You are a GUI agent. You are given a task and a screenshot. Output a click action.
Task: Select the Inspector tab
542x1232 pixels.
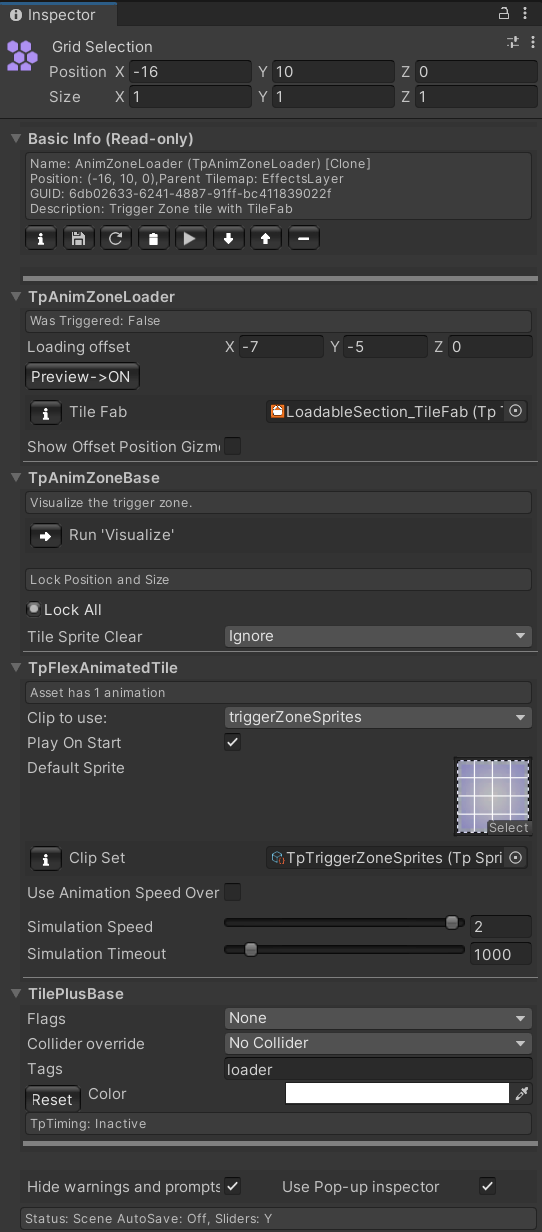pos(58,15)
